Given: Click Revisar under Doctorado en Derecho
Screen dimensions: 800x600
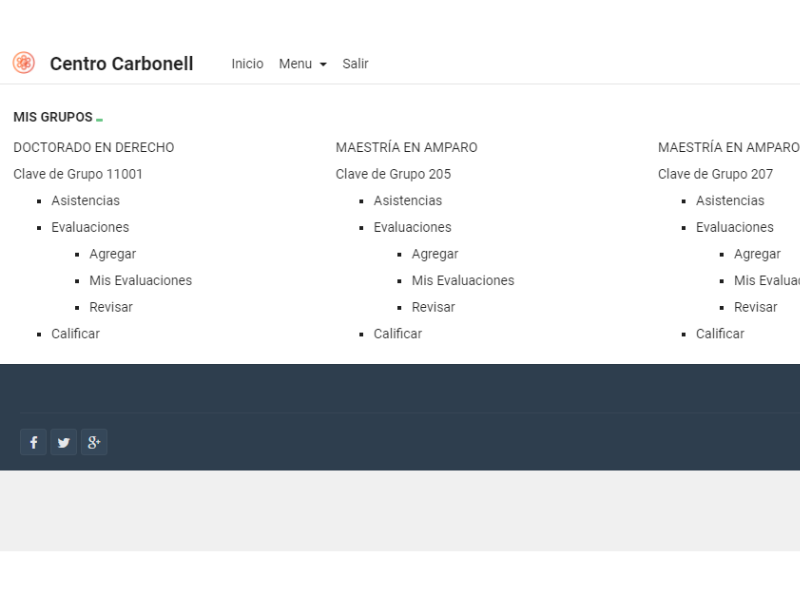Looking at the screenshot, I should click(x=110, y=307).
